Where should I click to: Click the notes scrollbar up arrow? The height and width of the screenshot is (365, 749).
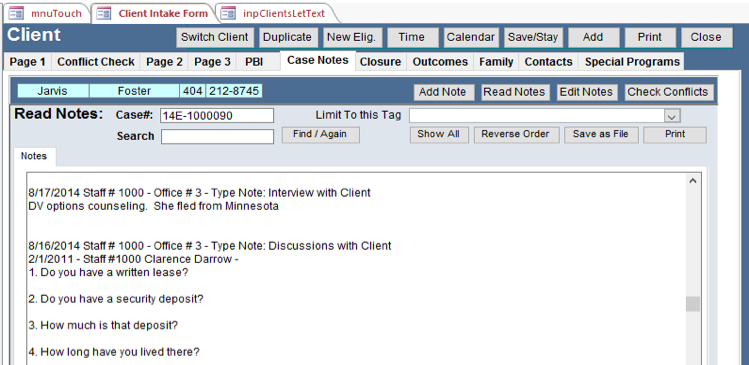[x=693, y=181]
